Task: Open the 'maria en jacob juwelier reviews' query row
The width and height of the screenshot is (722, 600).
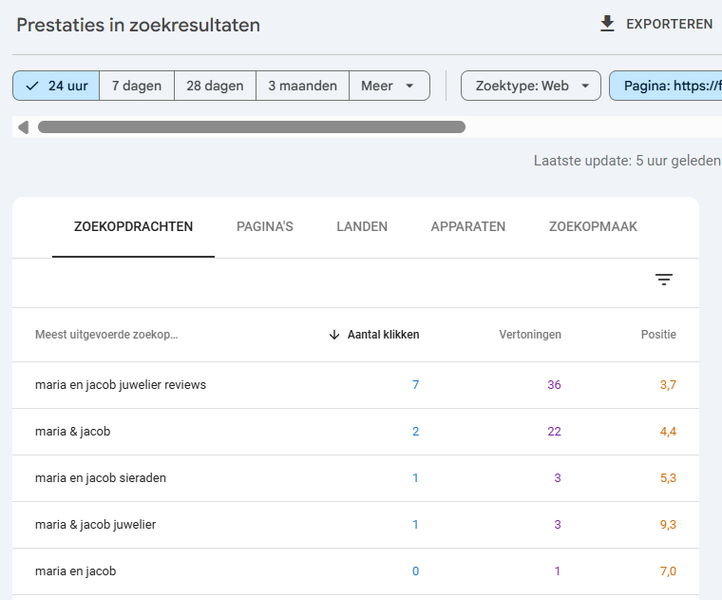Action: point(121,385)
